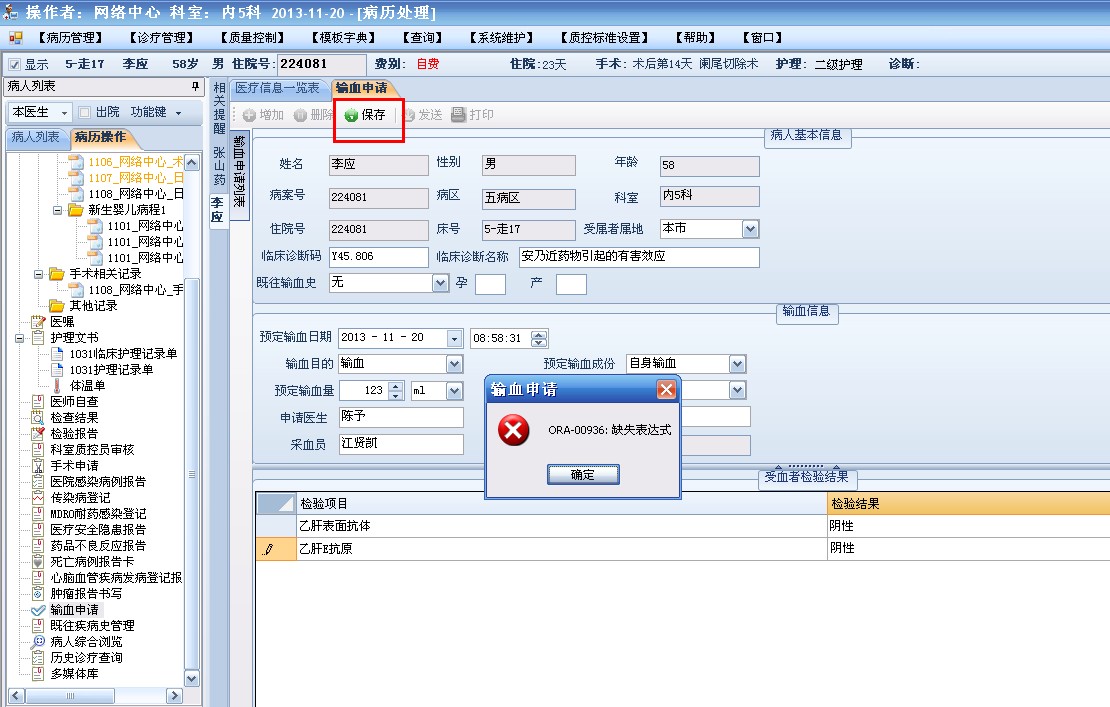Open the 诊疗管理 menu

(161, 38)
